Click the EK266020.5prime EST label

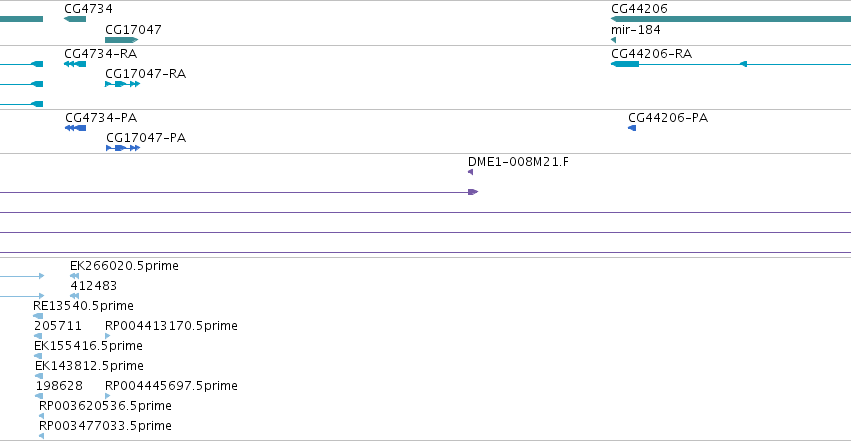tap(124, 266)
